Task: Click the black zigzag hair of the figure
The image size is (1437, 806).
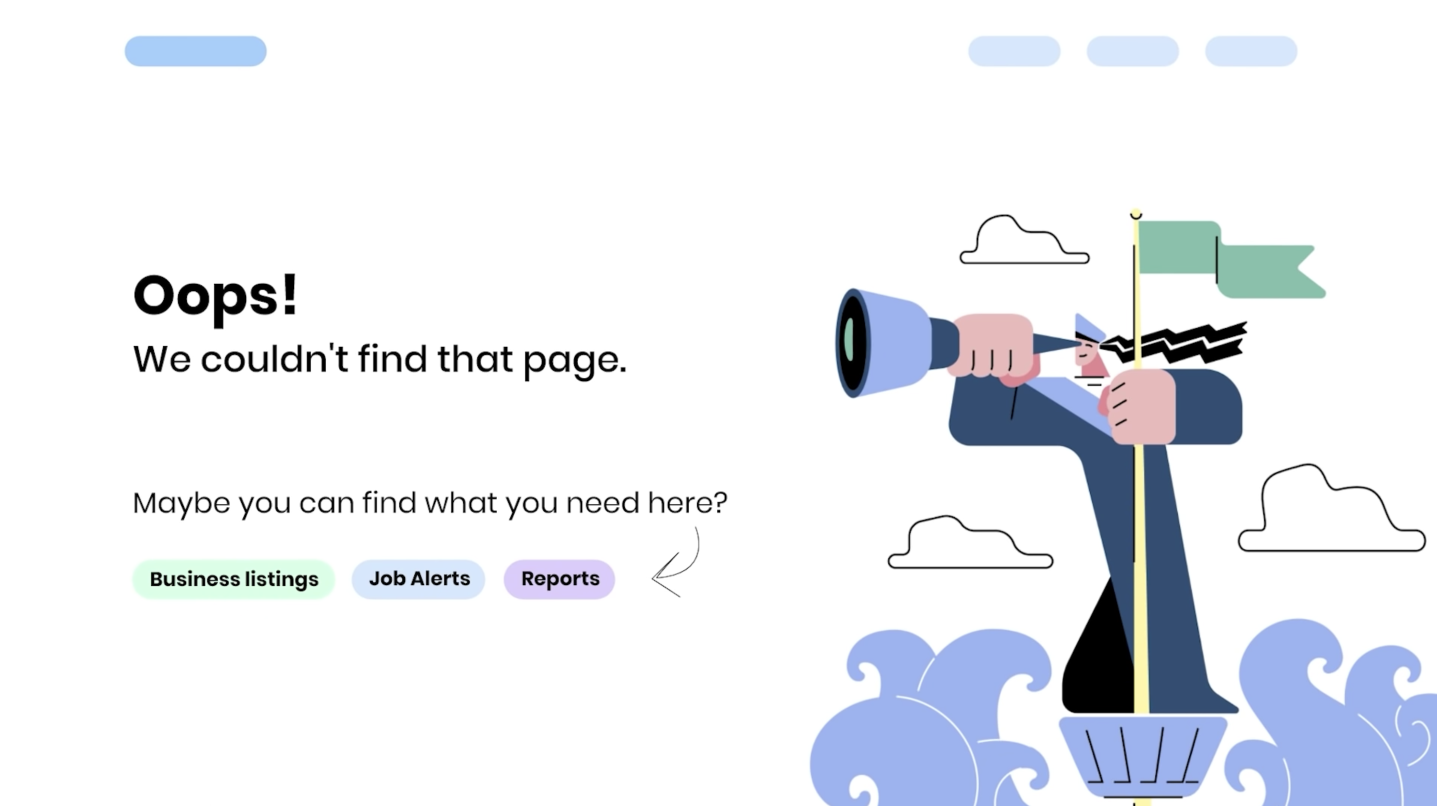Action: coord(1175,343)
